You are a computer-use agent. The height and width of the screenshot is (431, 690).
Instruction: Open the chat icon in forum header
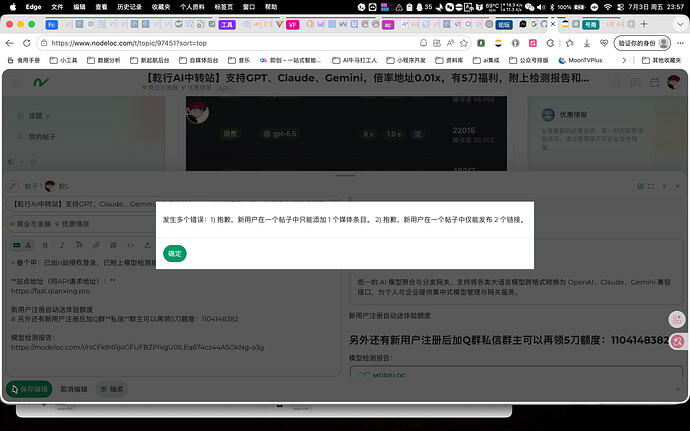pyautogui.click(x=635, y=82)
